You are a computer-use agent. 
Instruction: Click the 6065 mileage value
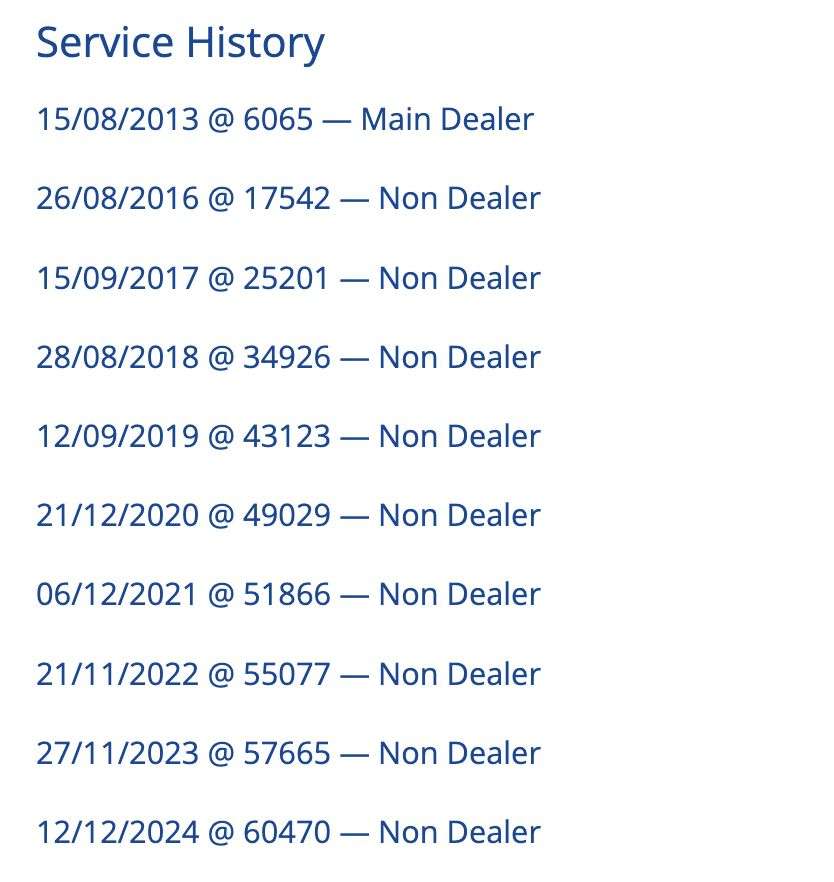(x=278, y=119)
